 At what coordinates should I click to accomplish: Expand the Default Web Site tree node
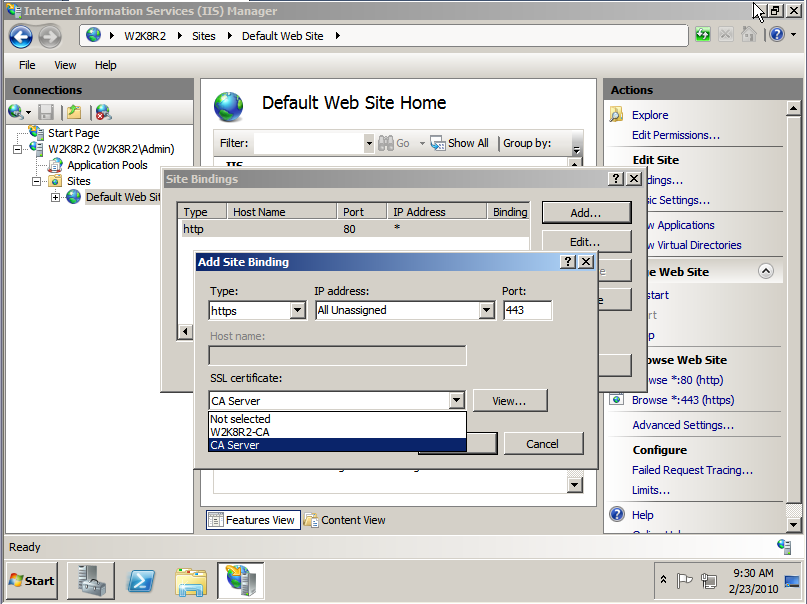[x=56, y=196]
